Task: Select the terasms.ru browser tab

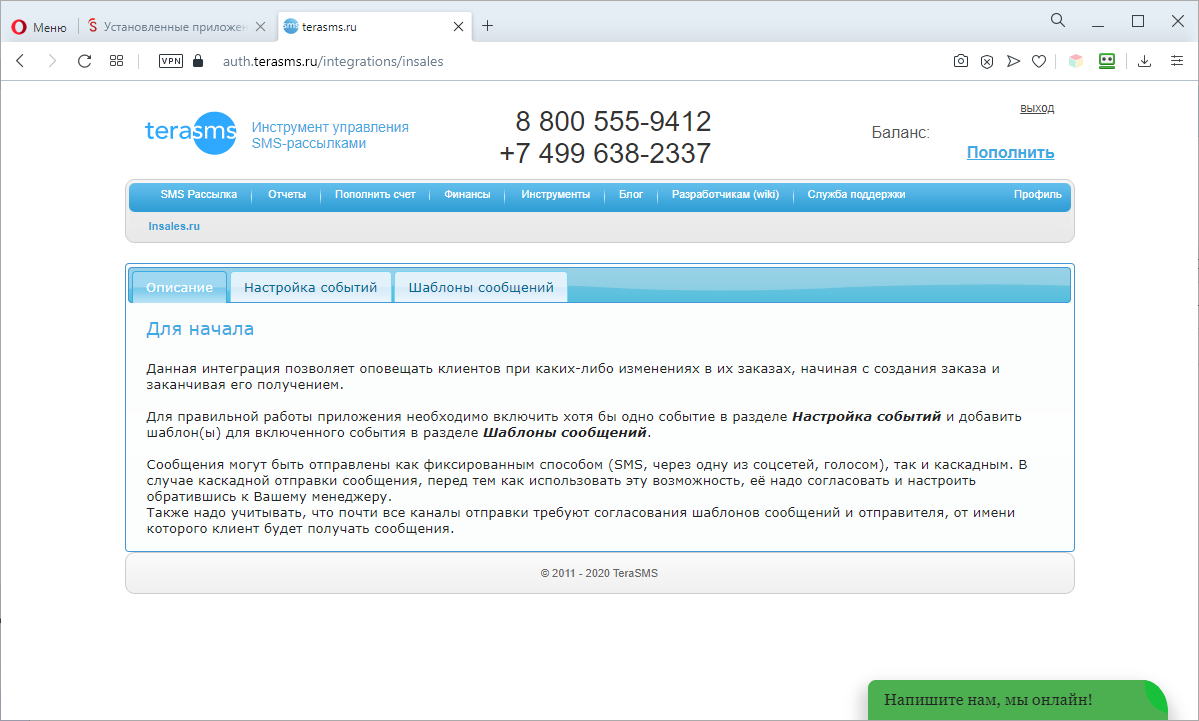Action: [375, 27]
